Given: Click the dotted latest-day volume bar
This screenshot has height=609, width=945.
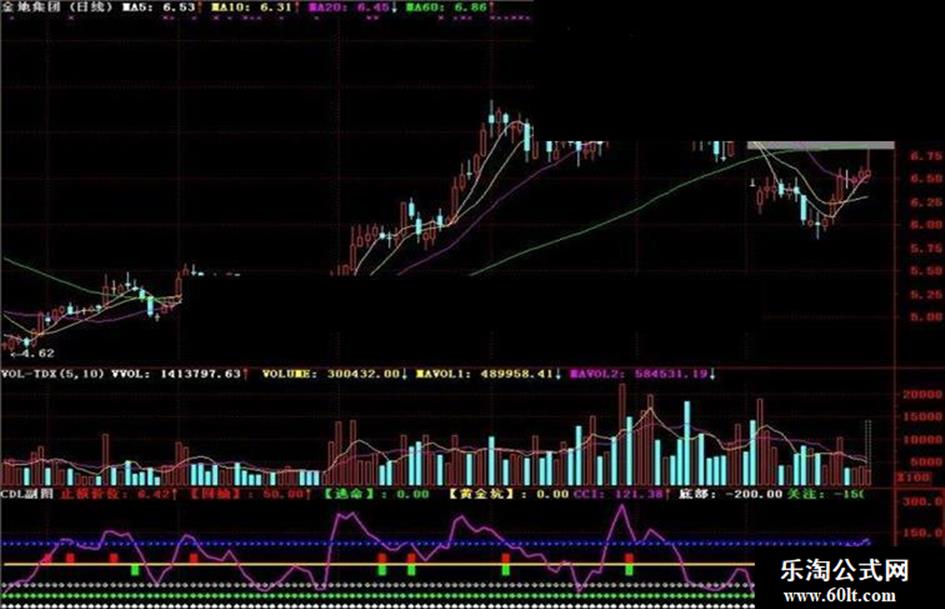Looking at the screenshot, I should pyautogui.click(x=868, y=453).
